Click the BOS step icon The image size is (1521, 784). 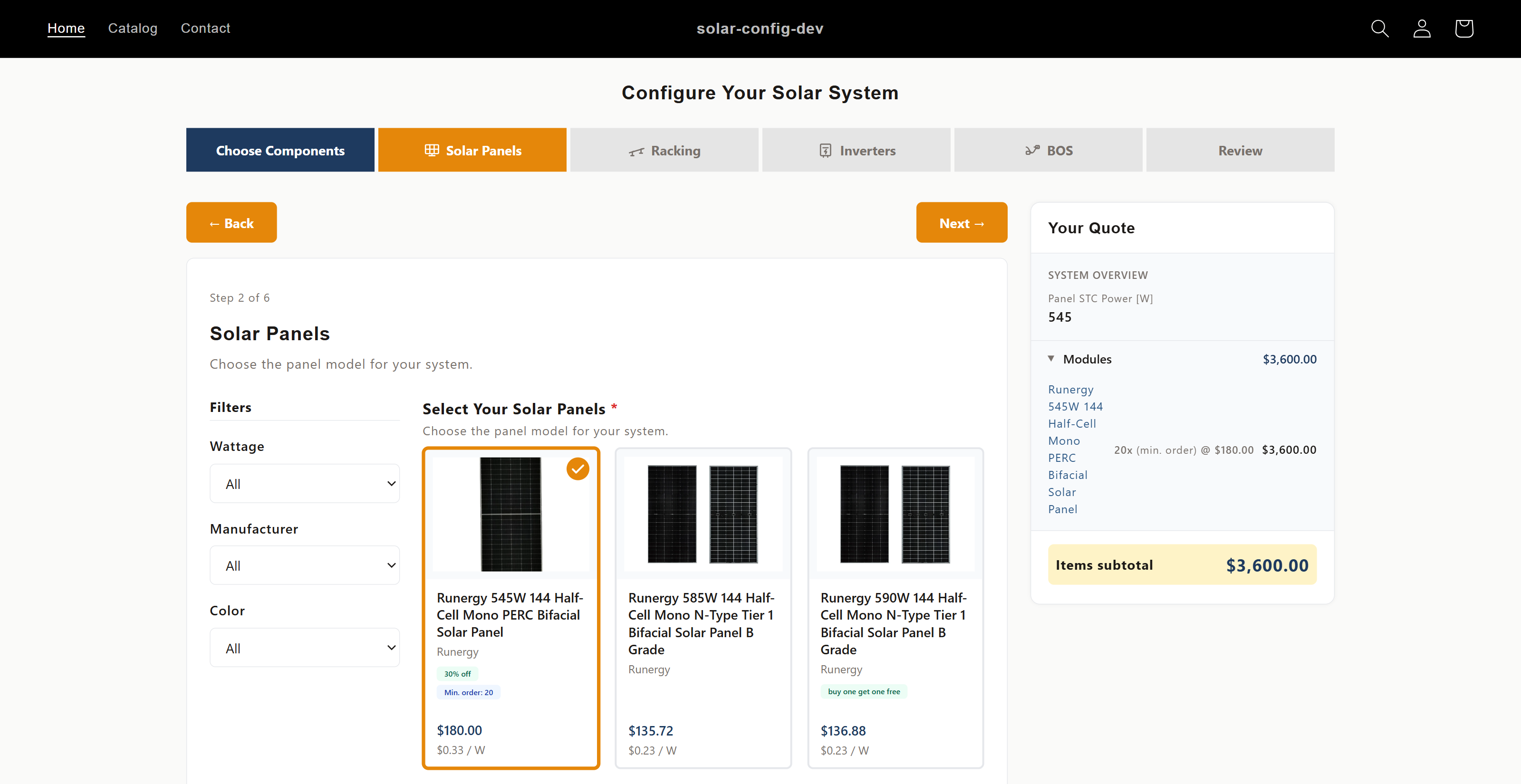click(x=1033, y=151)
